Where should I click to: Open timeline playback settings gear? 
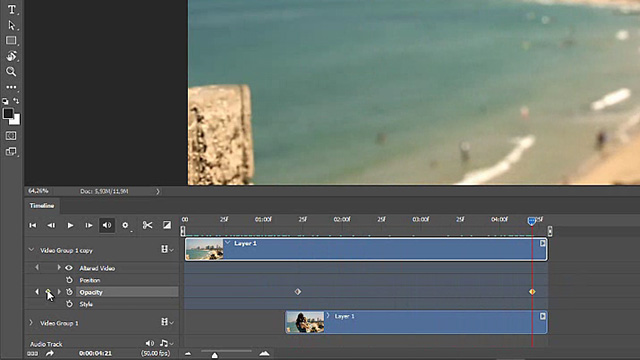click(125, 225)
